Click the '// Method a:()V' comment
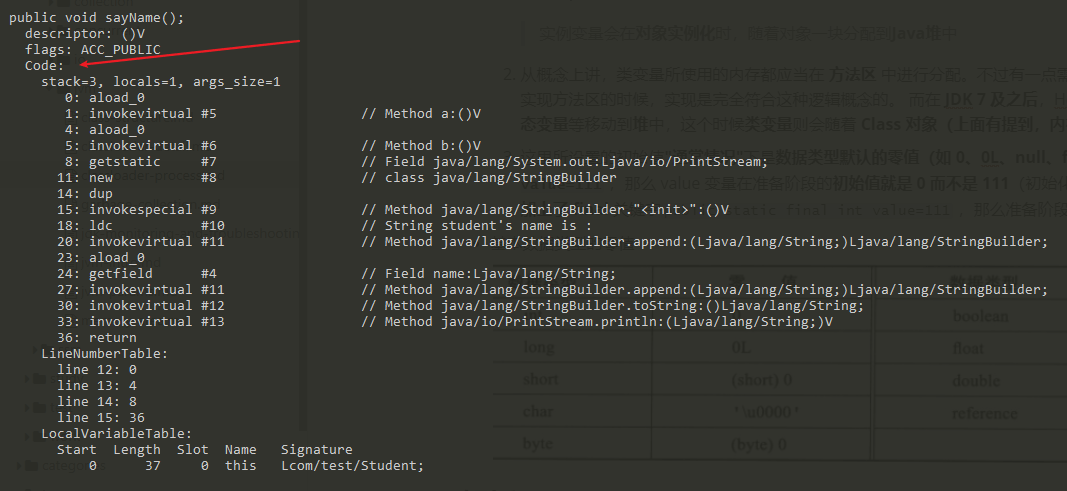 pyautogui.click(x=421, y=114)
